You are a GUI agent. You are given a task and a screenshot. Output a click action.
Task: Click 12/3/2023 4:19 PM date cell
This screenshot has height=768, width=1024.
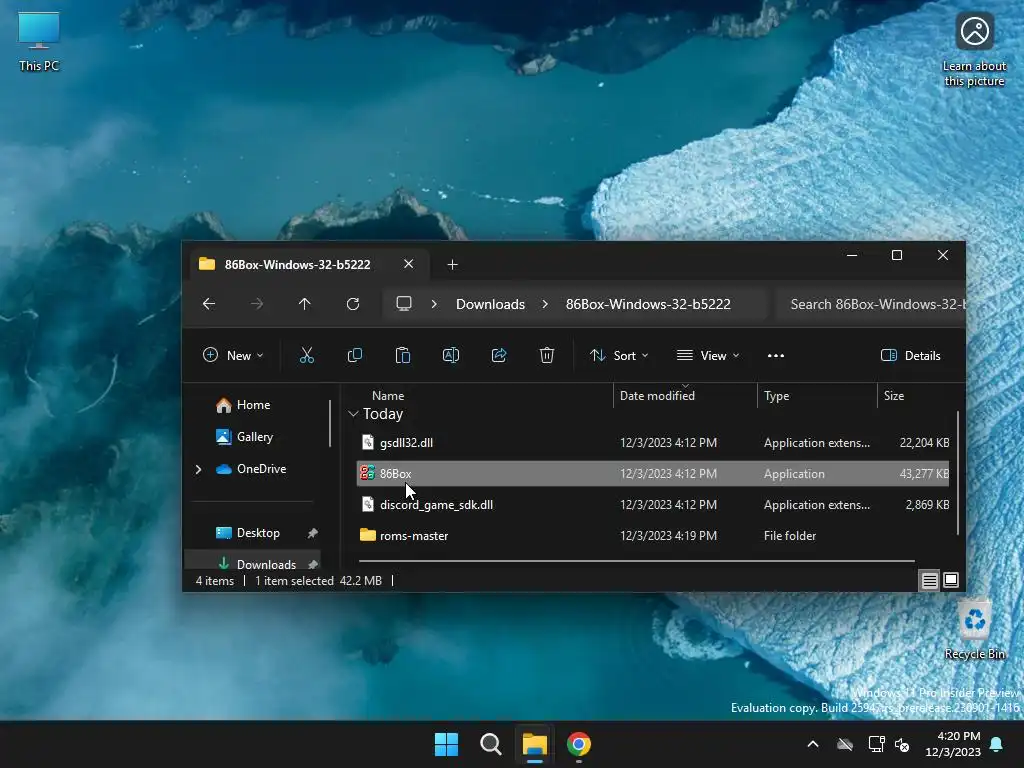[668, 536]
